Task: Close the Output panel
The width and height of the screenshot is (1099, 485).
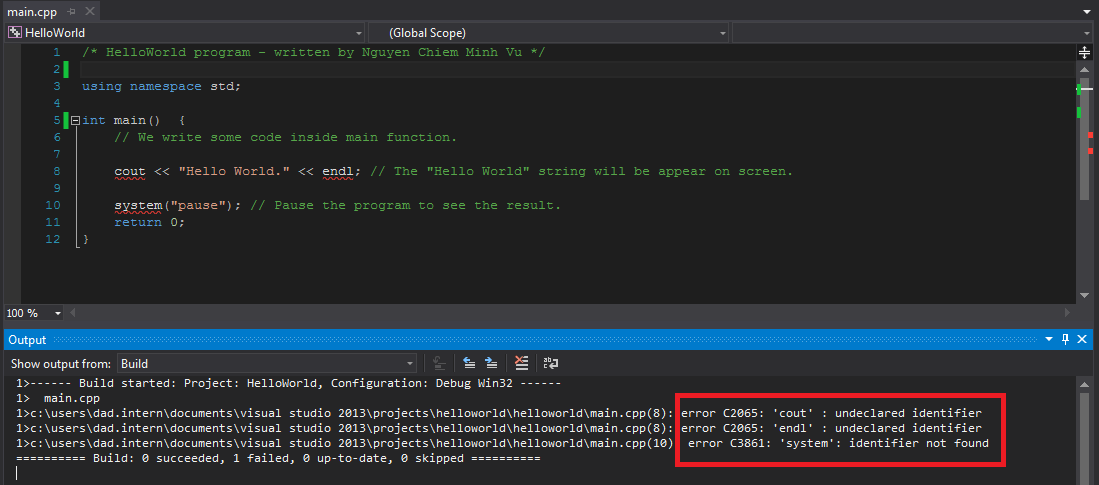Action: (x=1083, y=340)
